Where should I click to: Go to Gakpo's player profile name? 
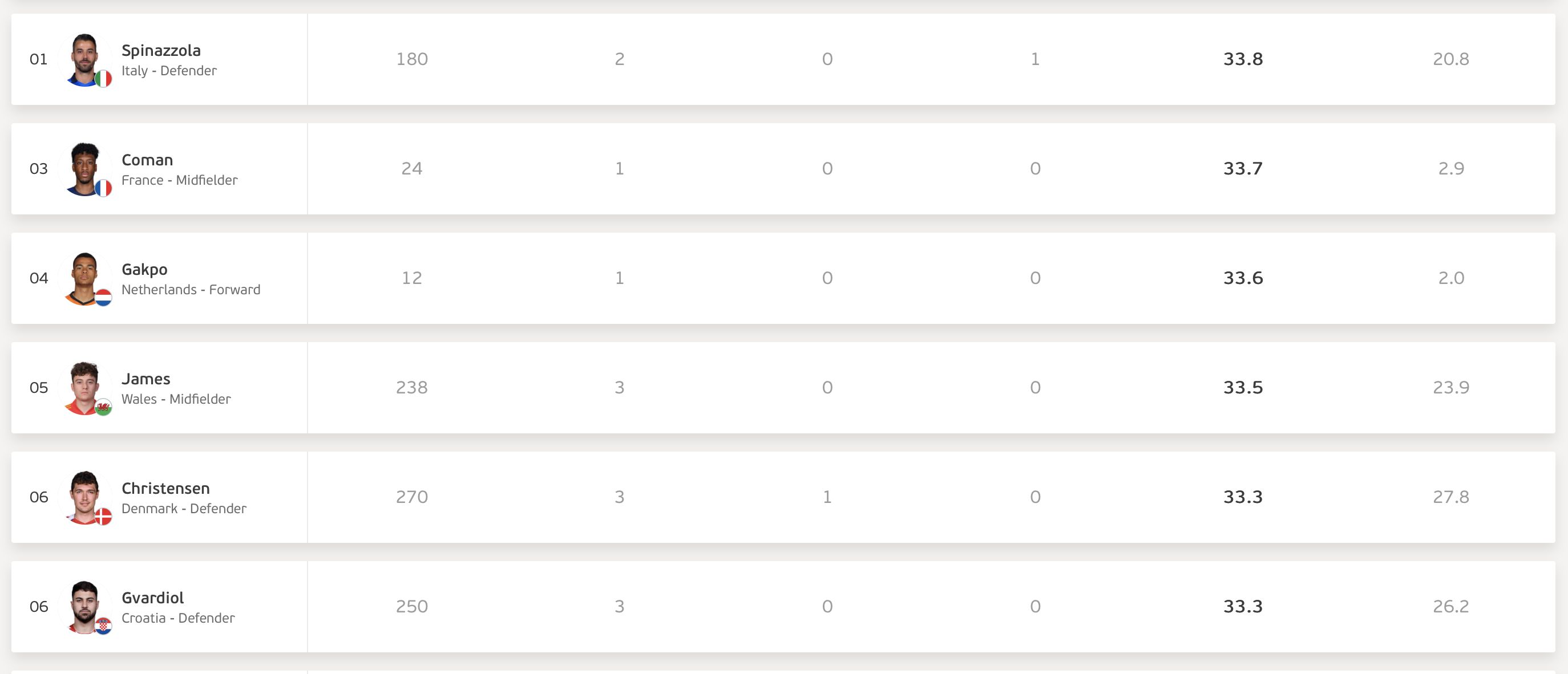(144, 270)
